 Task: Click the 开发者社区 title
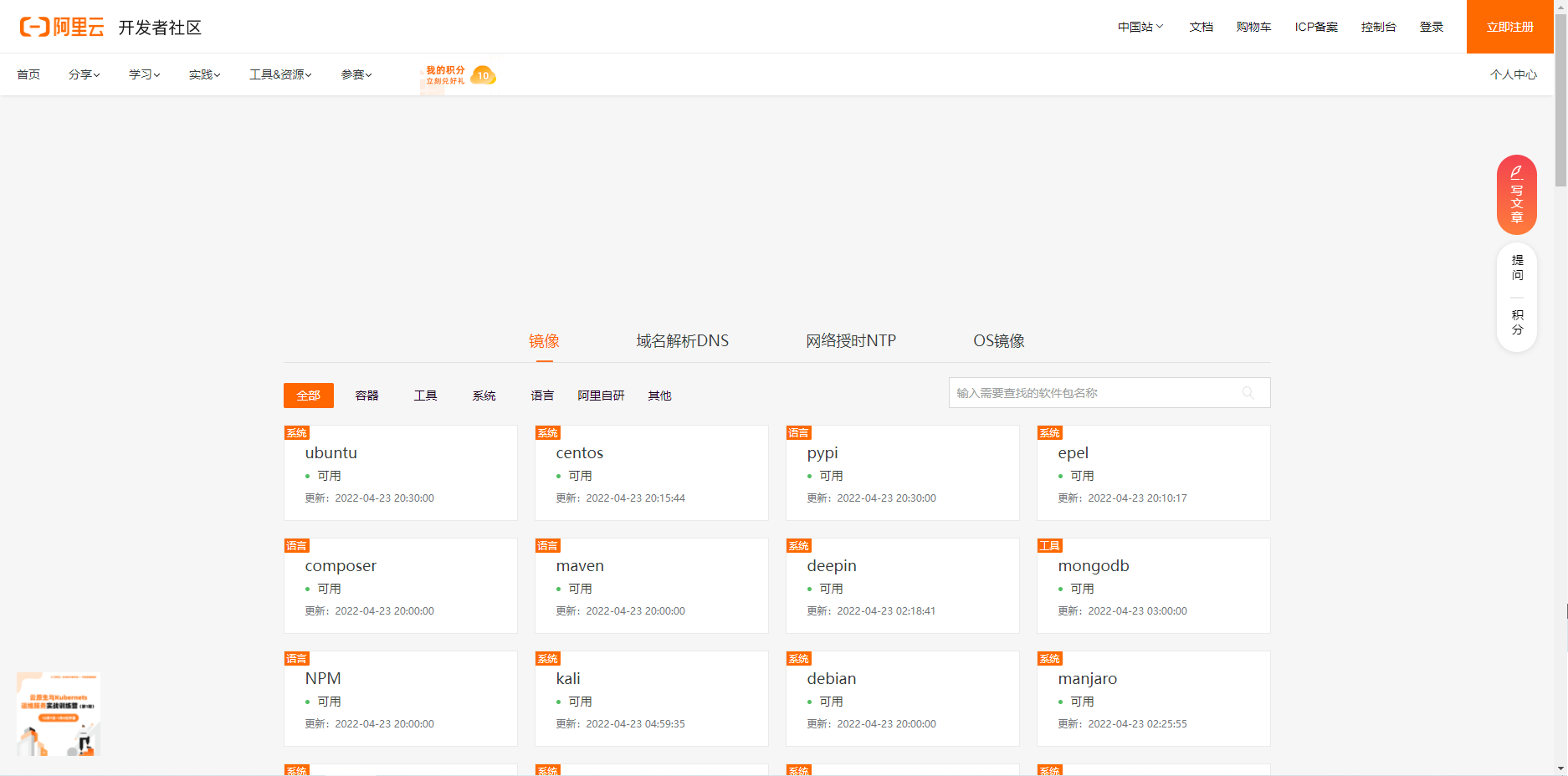tap(160, 28)
